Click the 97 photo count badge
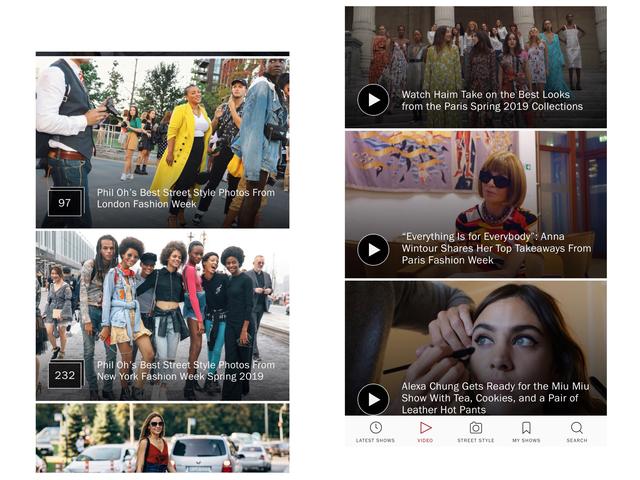Image resolution: width=640 pixels, height=480 pixels. click(x=65, y=203)
